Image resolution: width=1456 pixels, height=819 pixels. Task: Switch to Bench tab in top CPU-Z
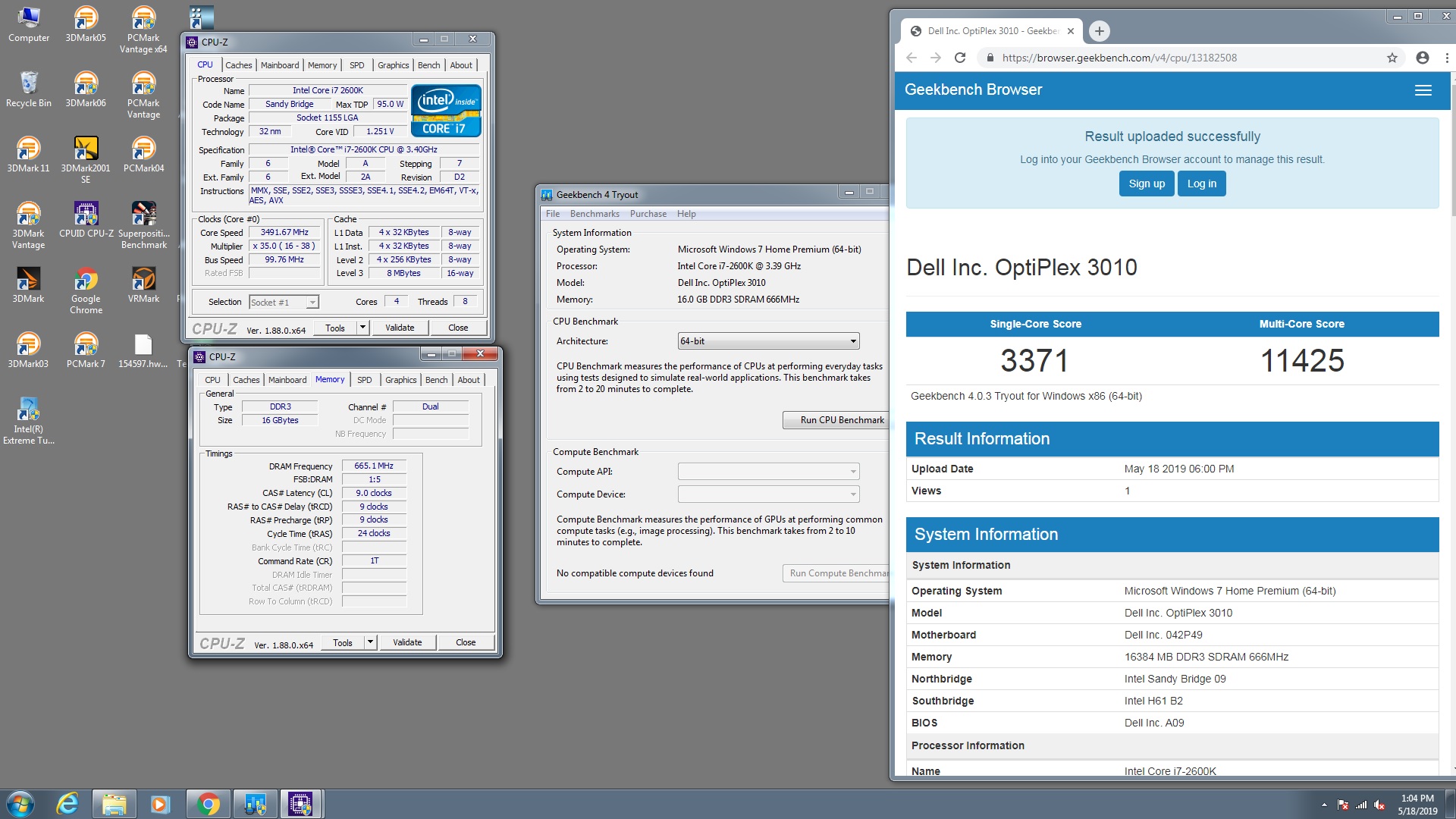click(x=428, y=65)
